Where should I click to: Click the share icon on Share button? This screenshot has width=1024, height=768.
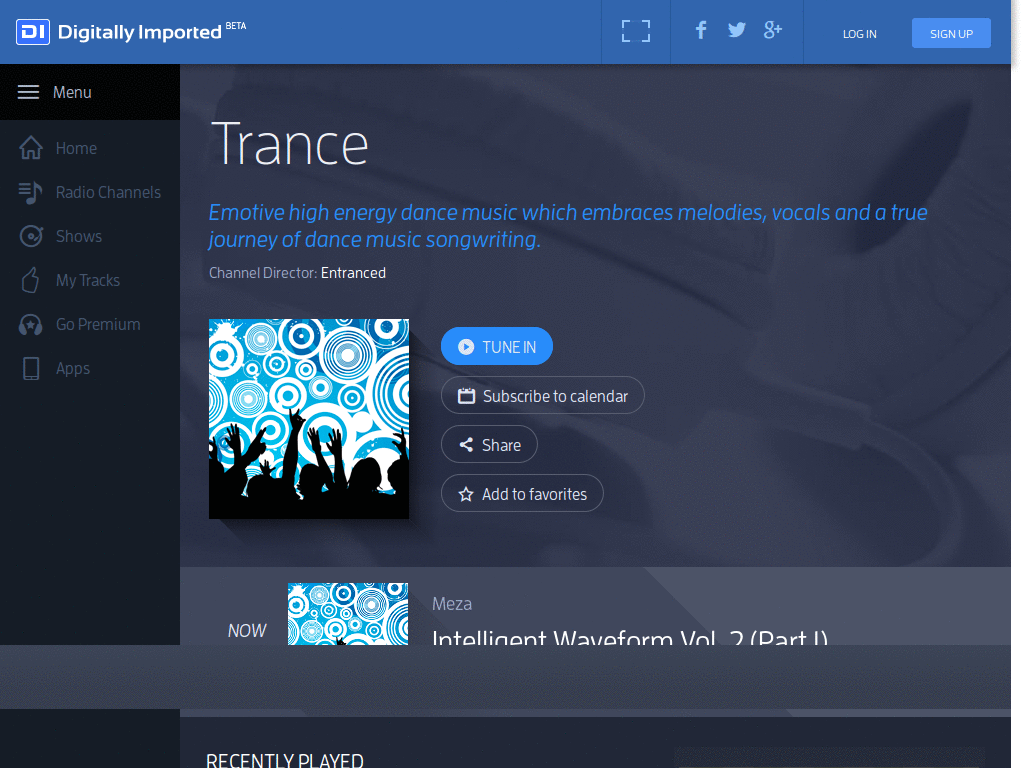pos(466,445)
